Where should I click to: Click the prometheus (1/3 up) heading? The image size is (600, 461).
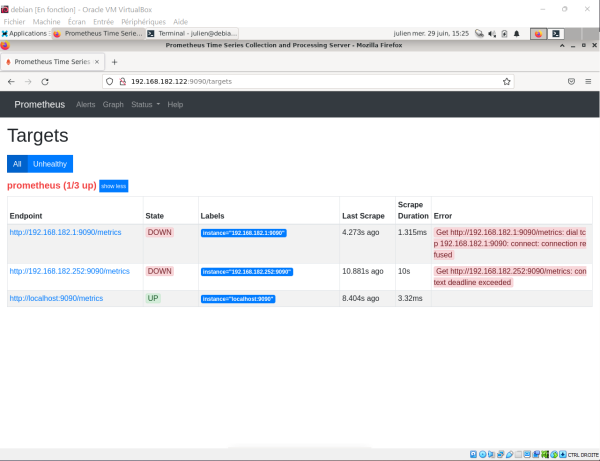tap(52, 186)
